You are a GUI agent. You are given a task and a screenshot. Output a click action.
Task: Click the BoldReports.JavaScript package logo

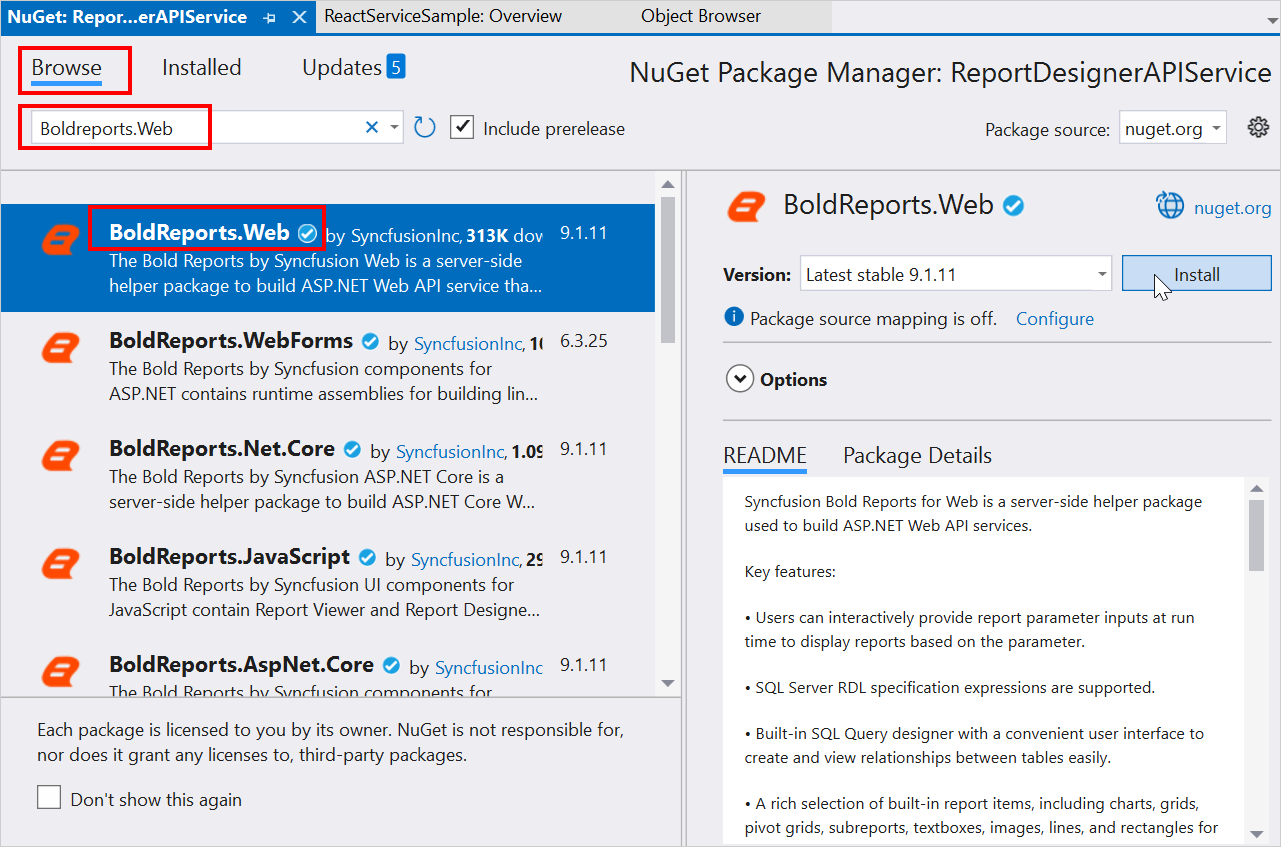[x=60, y=564]
